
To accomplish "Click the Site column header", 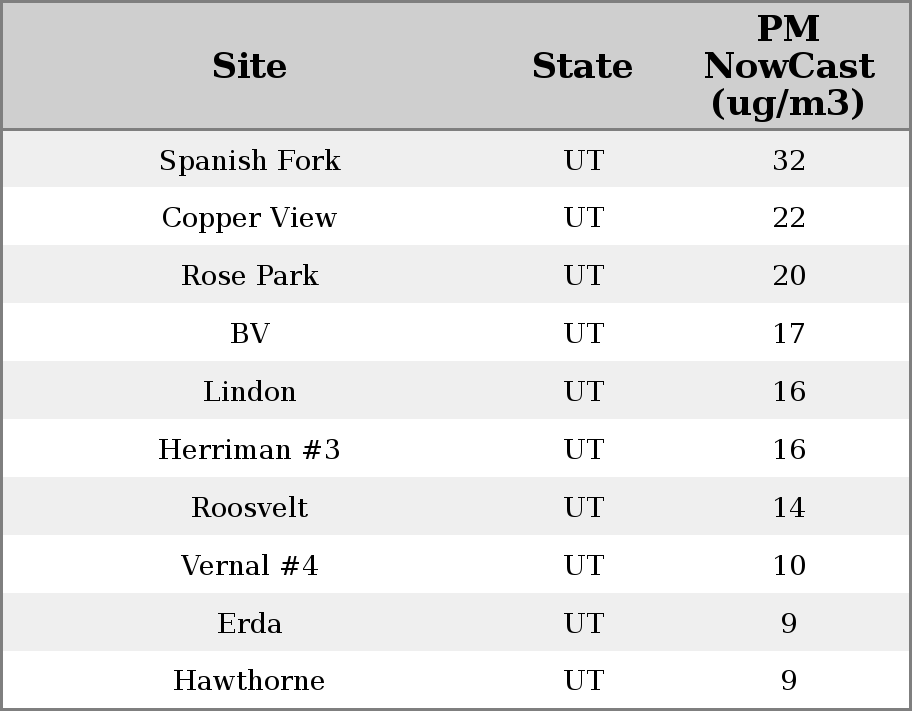I will [249, 67].
